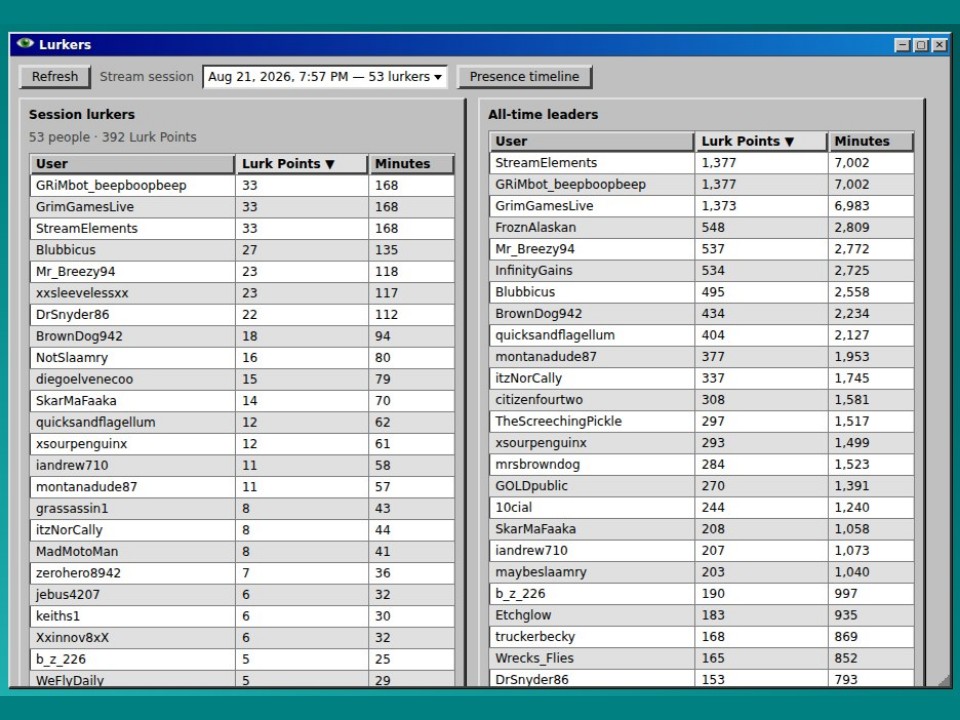This screenshot has width=960, height=720.
Task: Select Xxinnov8xX row
Action: pos(242,637)
